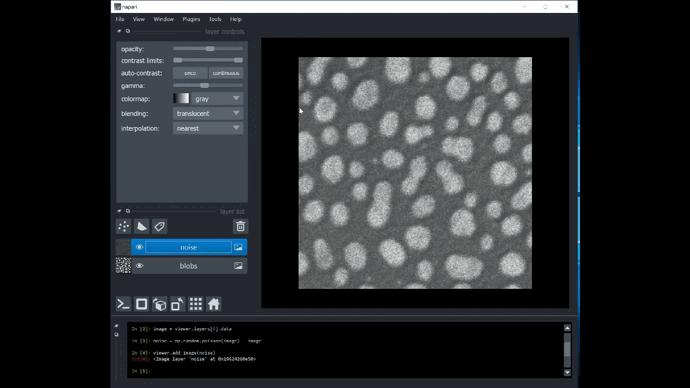Open the Plugins menu
Image resolution: width=690 pixels, height=388 pixels.
[191, 19]
